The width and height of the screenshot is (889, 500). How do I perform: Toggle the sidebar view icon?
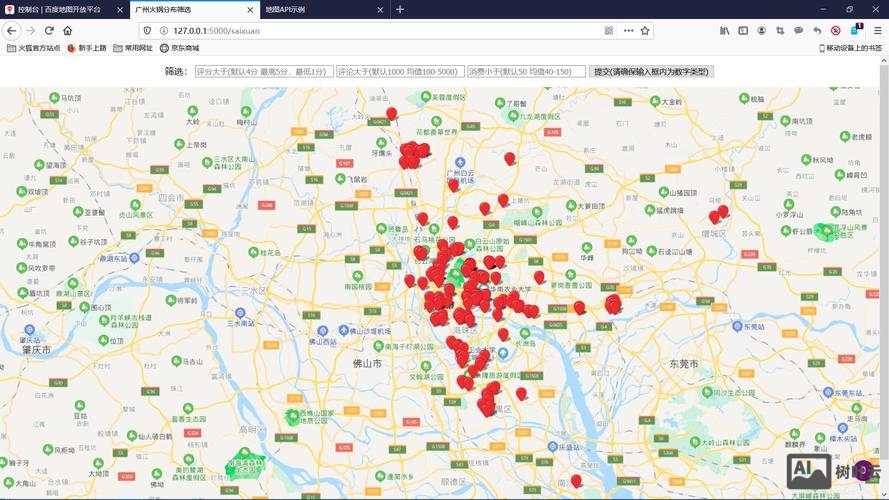(742, 31)
